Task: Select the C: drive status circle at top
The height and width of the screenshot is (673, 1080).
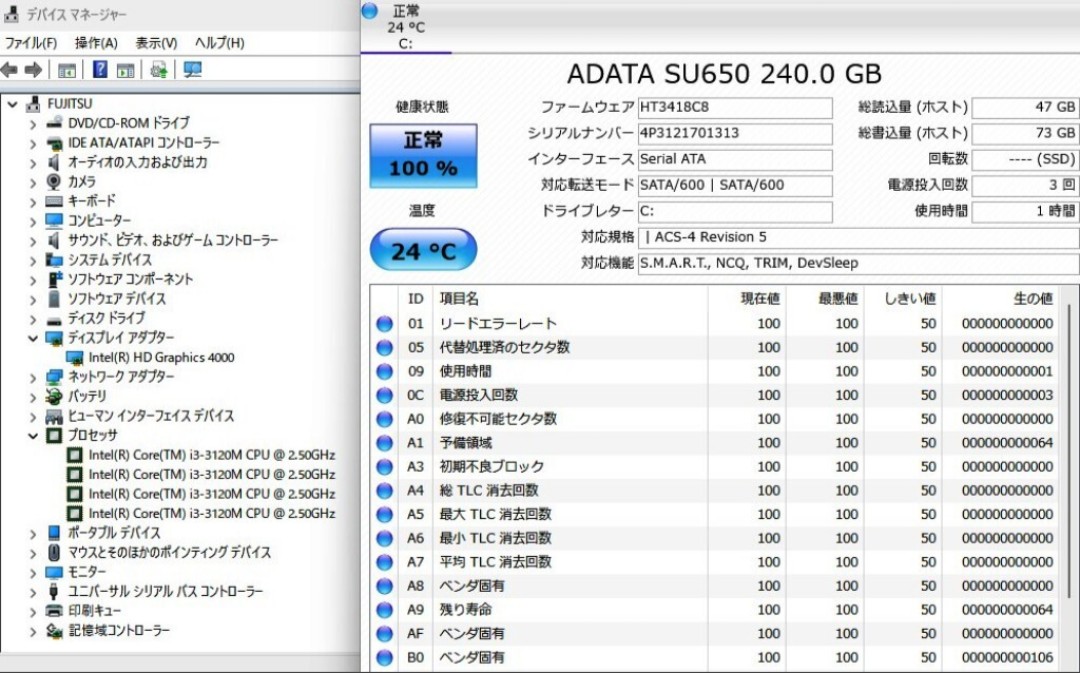Action: point(370,11)
